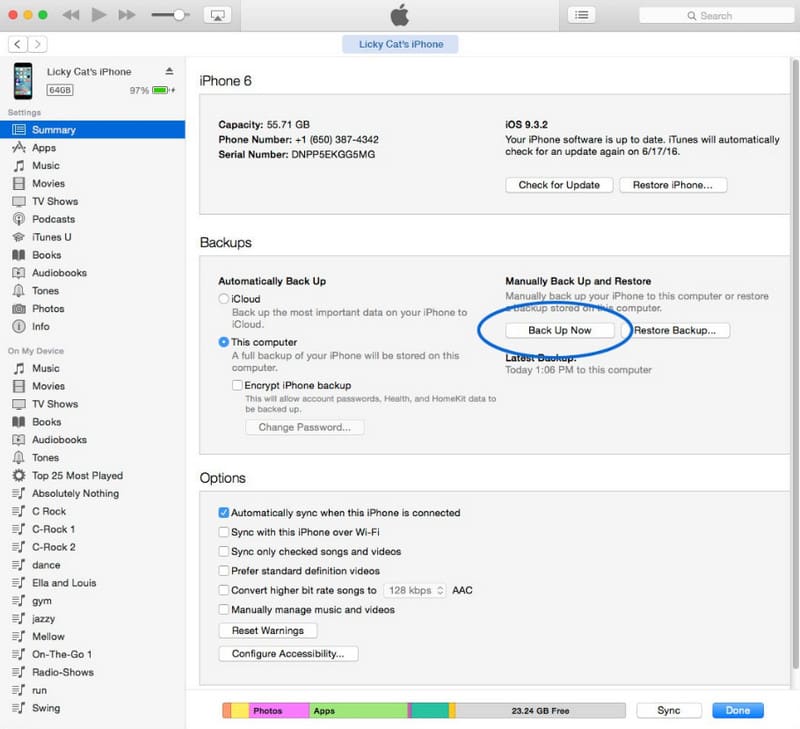Click Back Up Now button
Image resolution: width=800 pixels, height=729 pixels.
560,331
